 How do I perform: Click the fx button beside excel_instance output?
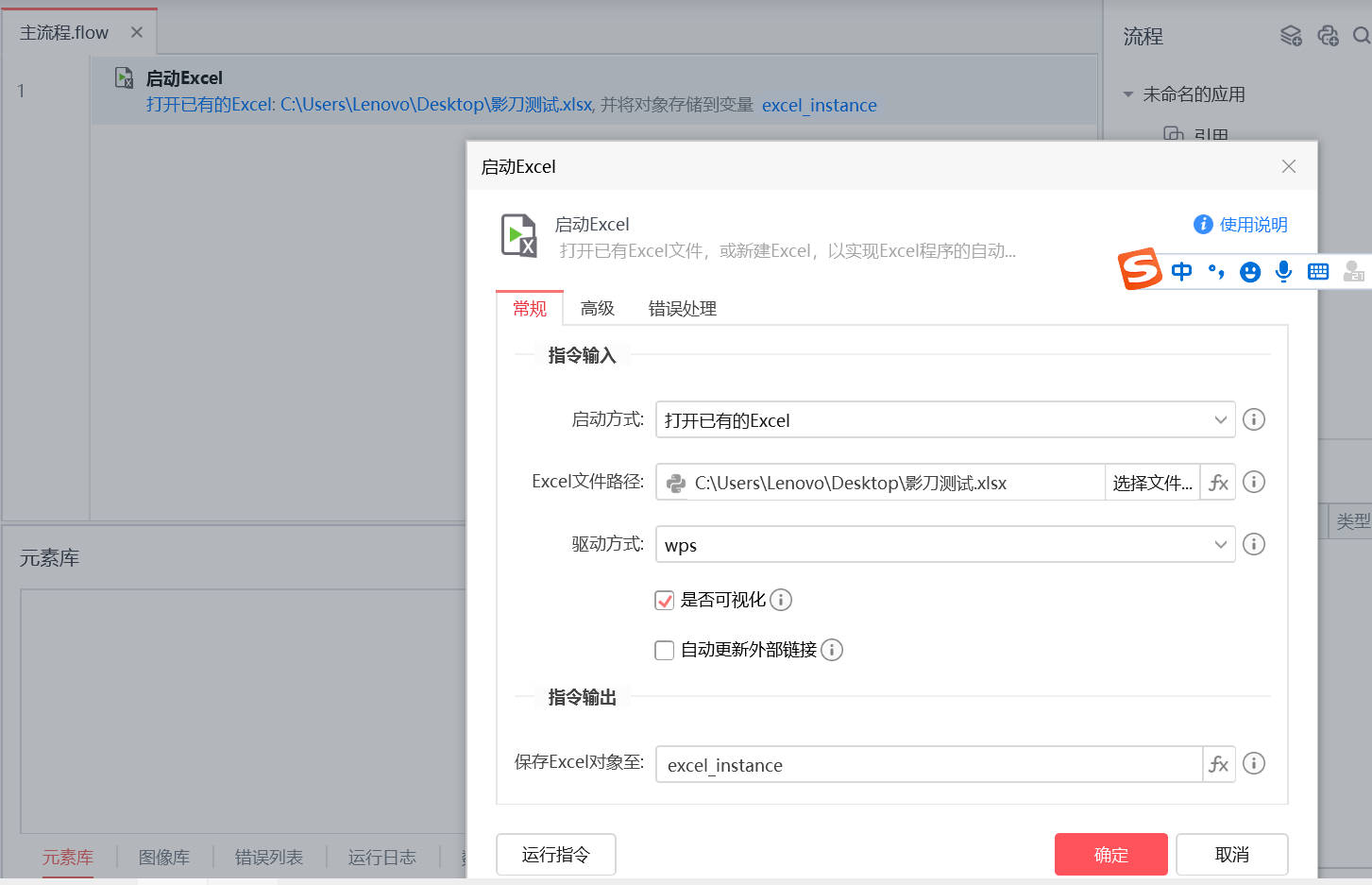1218,764
